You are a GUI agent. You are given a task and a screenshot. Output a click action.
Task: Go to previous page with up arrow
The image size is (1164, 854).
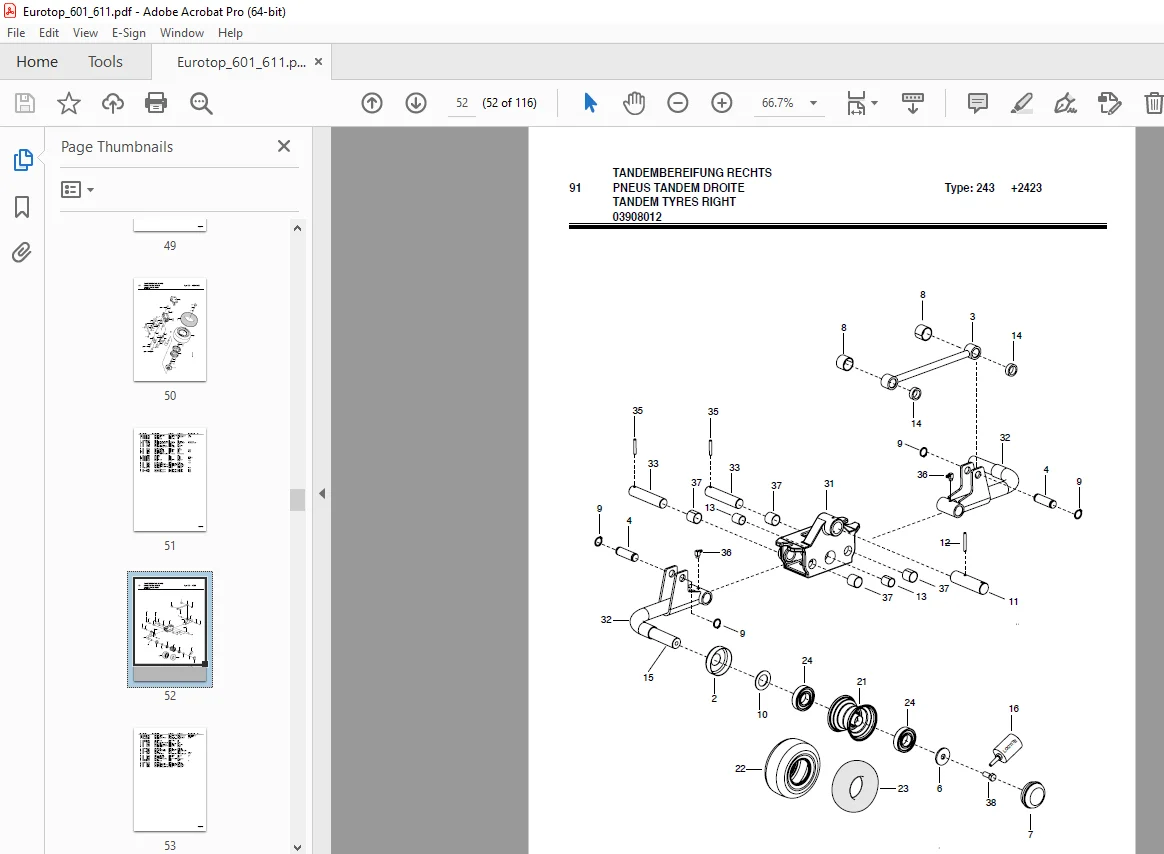pos(372,102)
